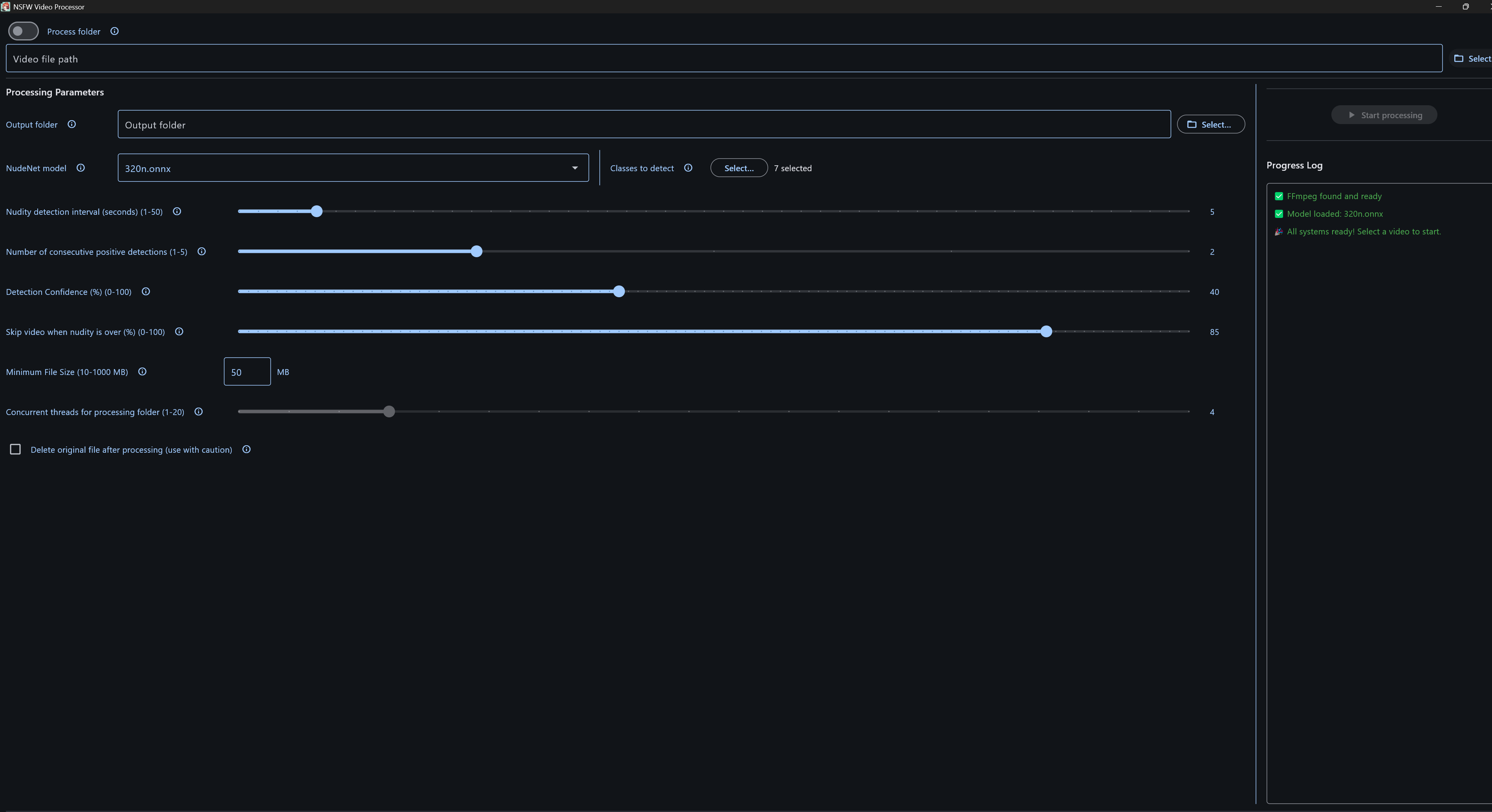Click info icon for Minimum File Size
This screenshot has width=1492, height=812.
point(143,372)
